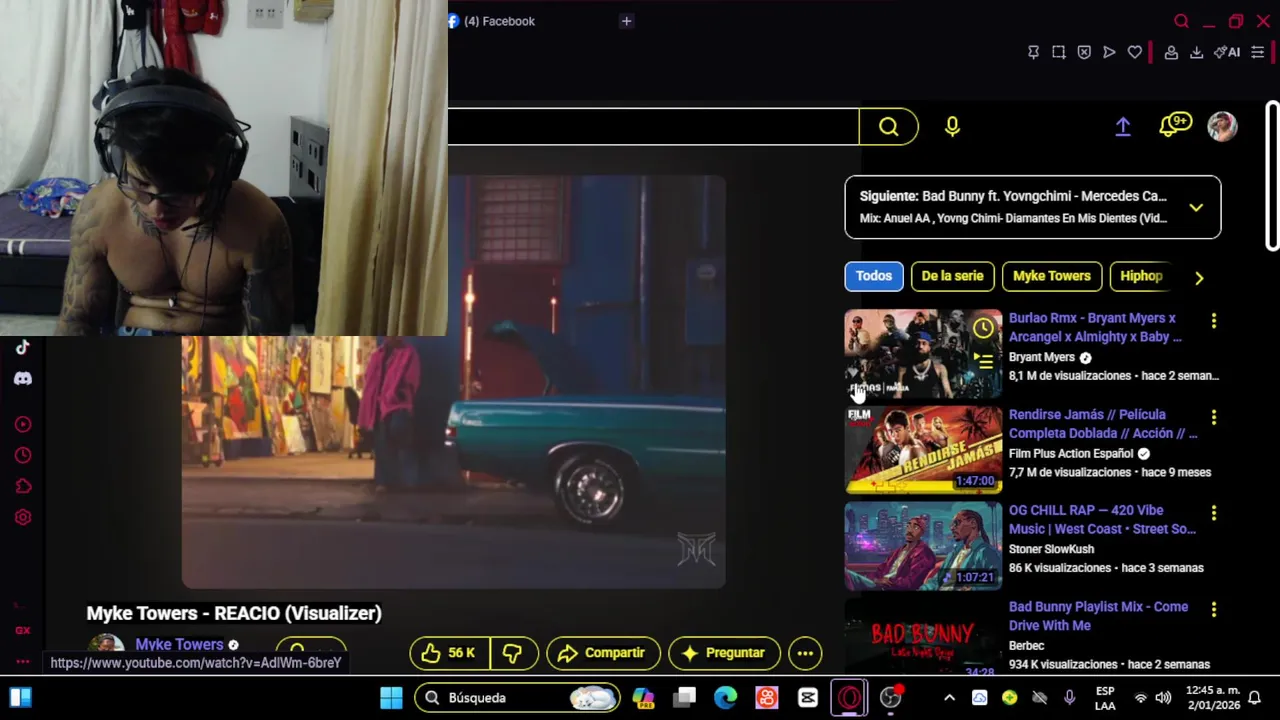Click the Compartir share button
Image resolution: width=1280 pixels, height=720 pixels.
click(603, 653)
